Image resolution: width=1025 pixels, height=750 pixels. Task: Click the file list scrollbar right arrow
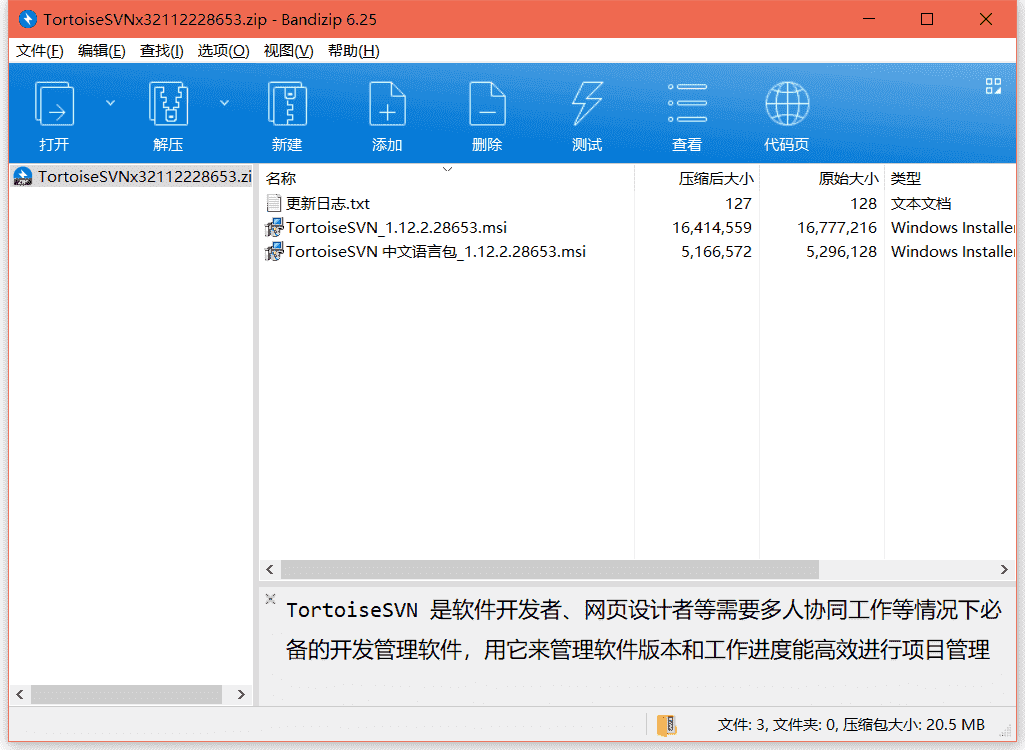[1004, 570]
